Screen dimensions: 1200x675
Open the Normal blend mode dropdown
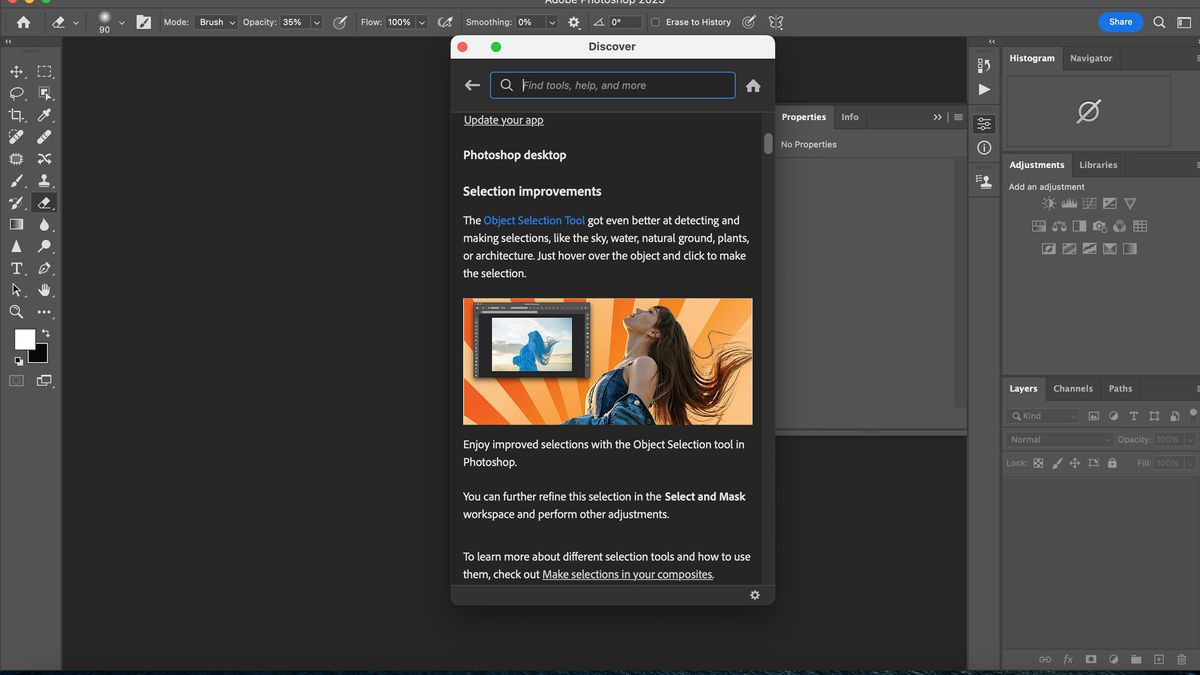coord(1060,439)
